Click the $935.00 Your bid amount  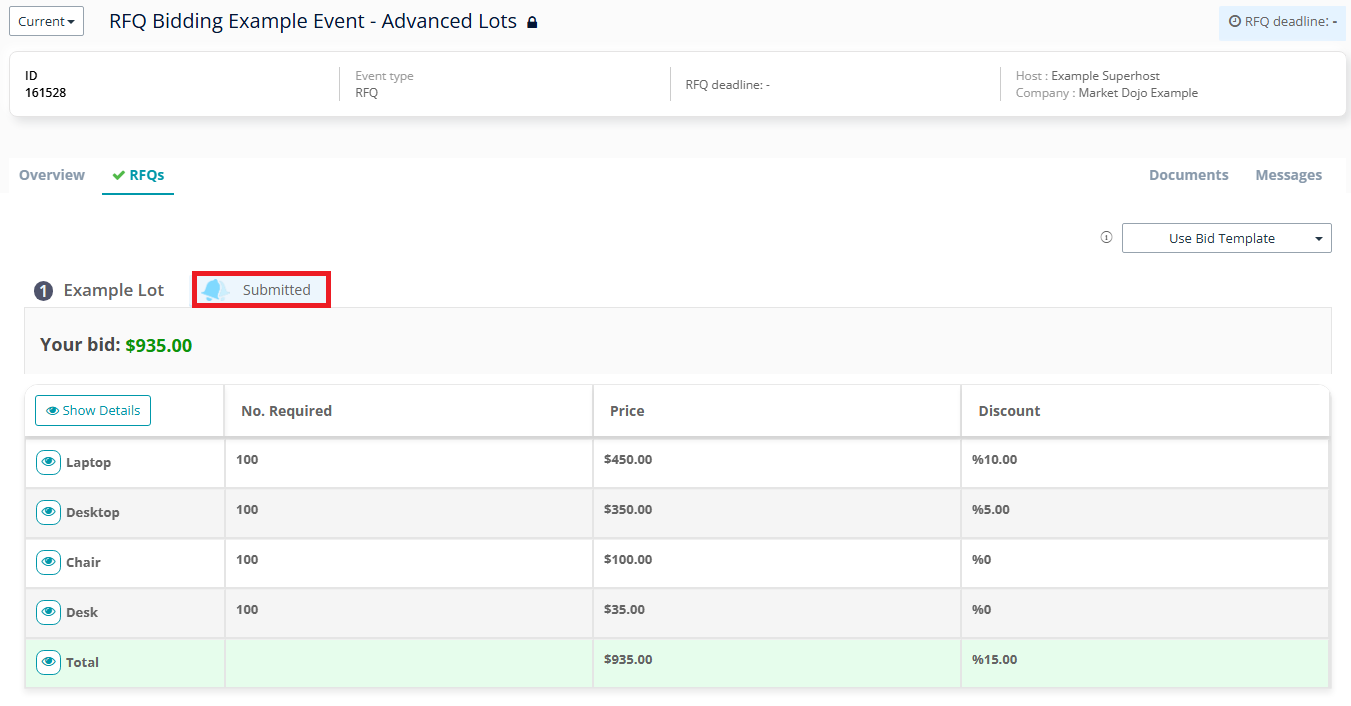[x=159, y=345]
